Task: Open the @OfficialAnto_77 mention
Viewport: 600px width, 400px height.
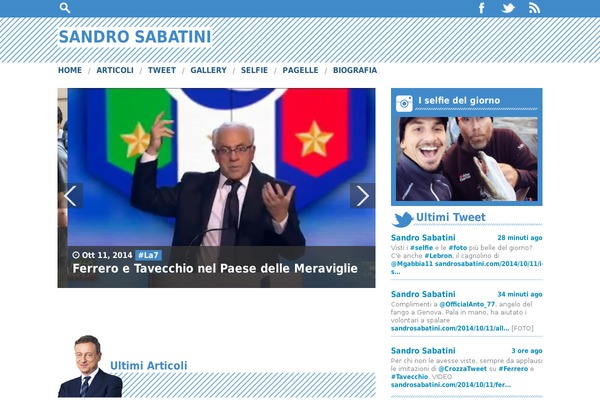Action: click(x=467, y=304)
